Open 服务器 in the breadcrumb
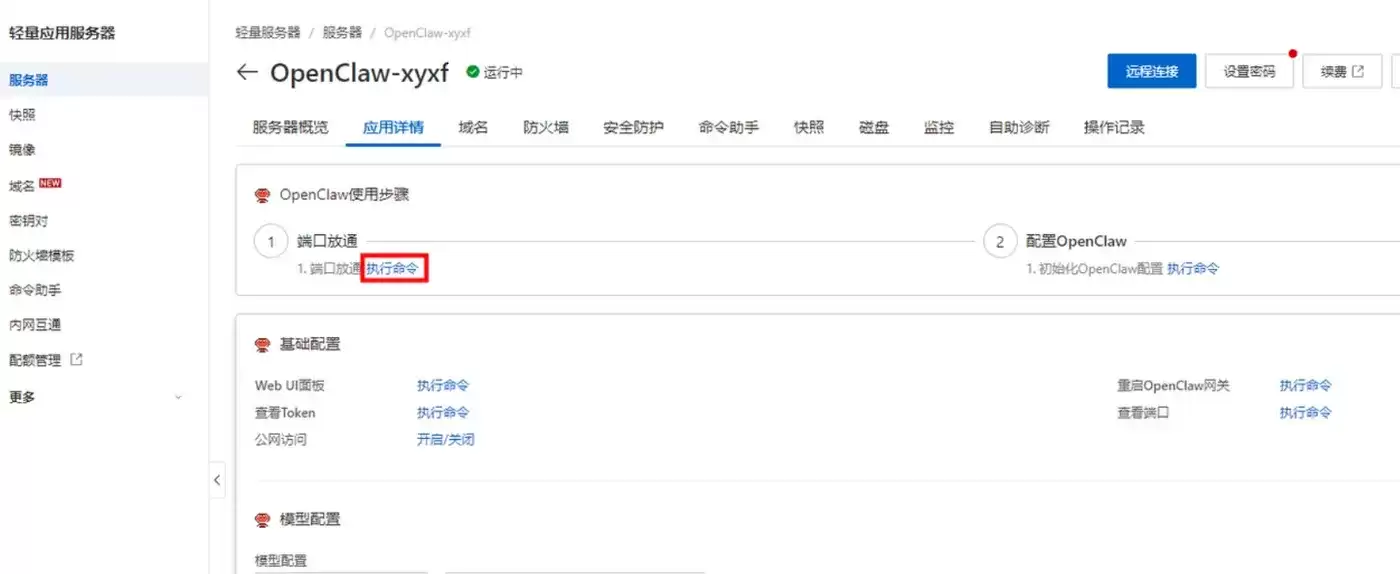 tap(342, 32)
